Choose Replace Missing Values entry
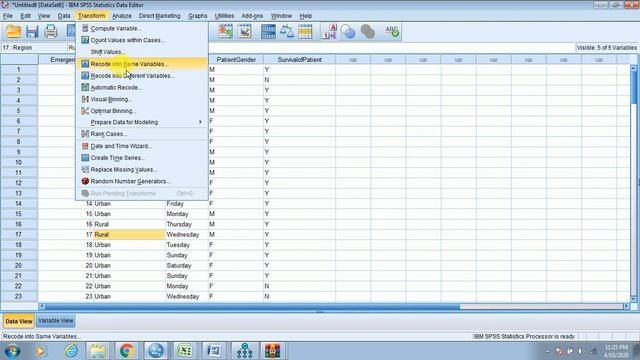Viewport: 640px width, 360px height. pyautogui.click(x=142, y=169)
